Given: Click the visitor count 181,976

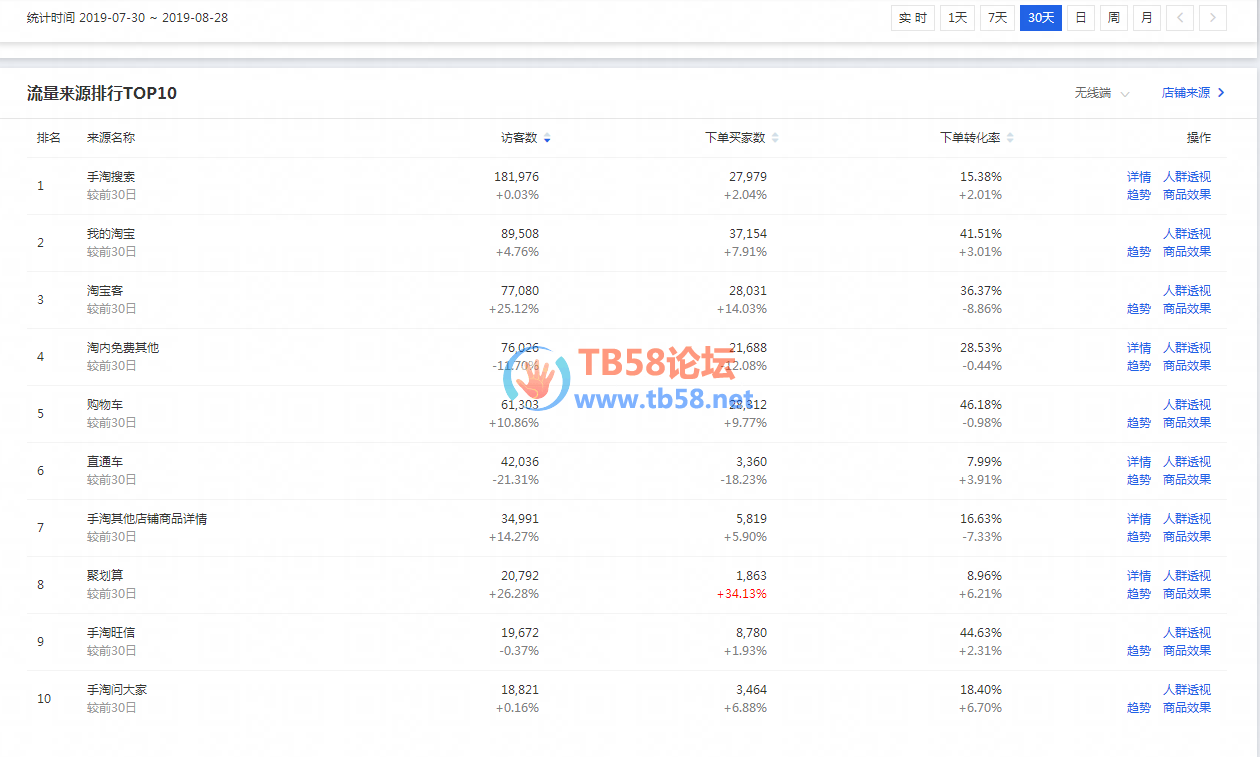Looking at the screenshot, I should coord(516,177).
